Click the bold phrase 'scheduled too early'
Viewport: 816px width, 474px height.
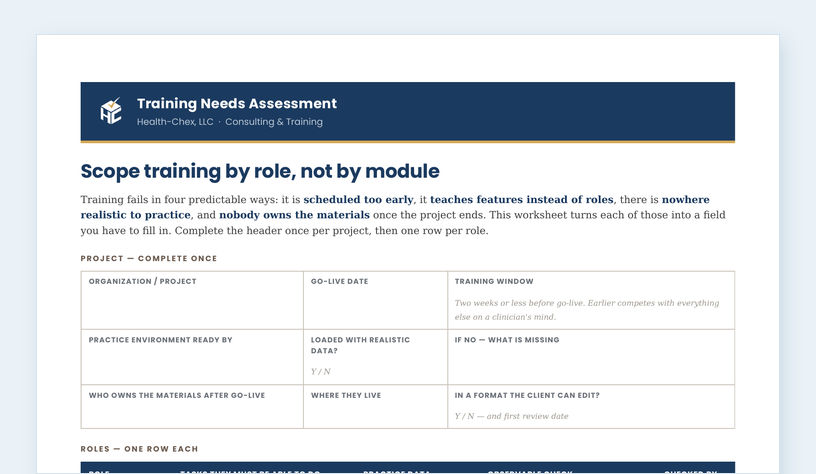[x=358, y=200]
